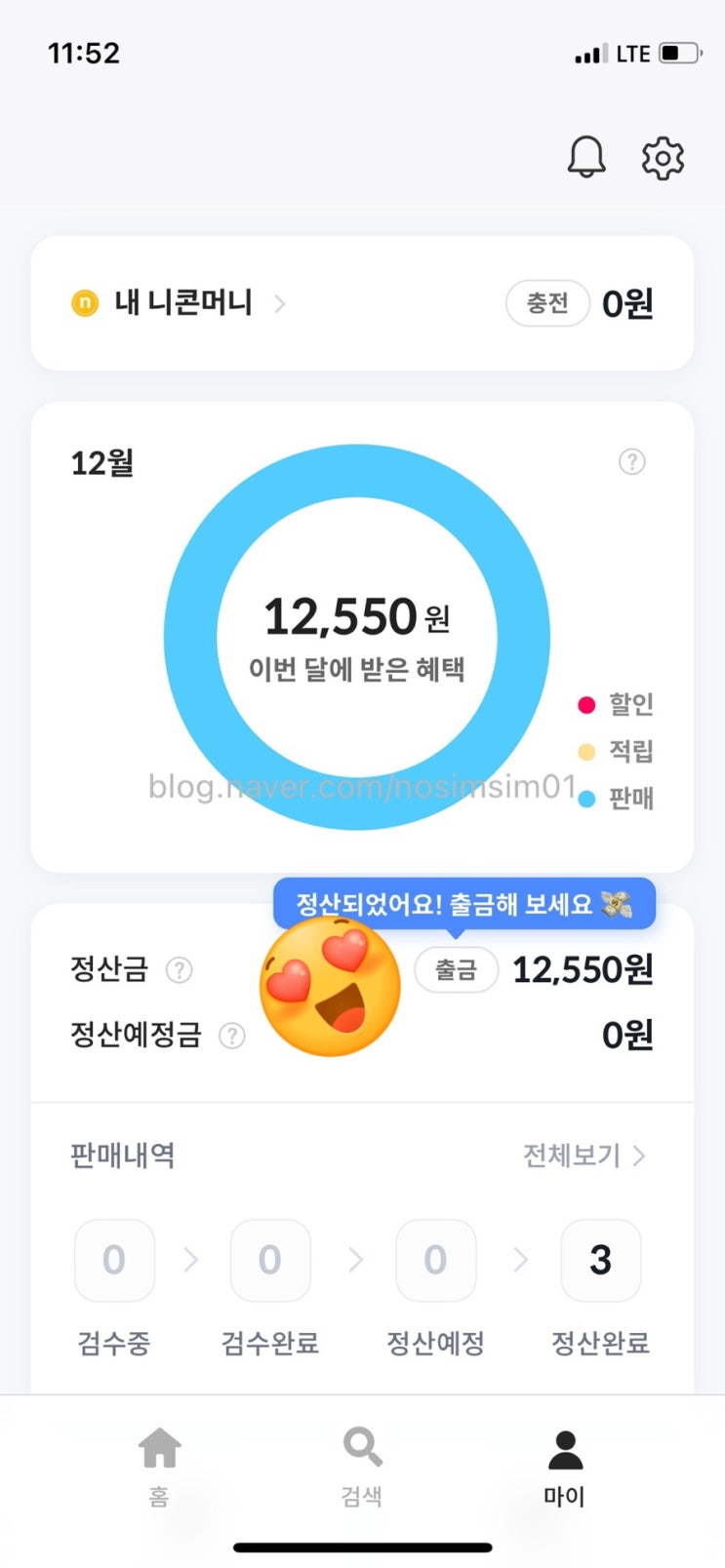
Task: Open settings via the gear icon
Action: tap(663, 158)
